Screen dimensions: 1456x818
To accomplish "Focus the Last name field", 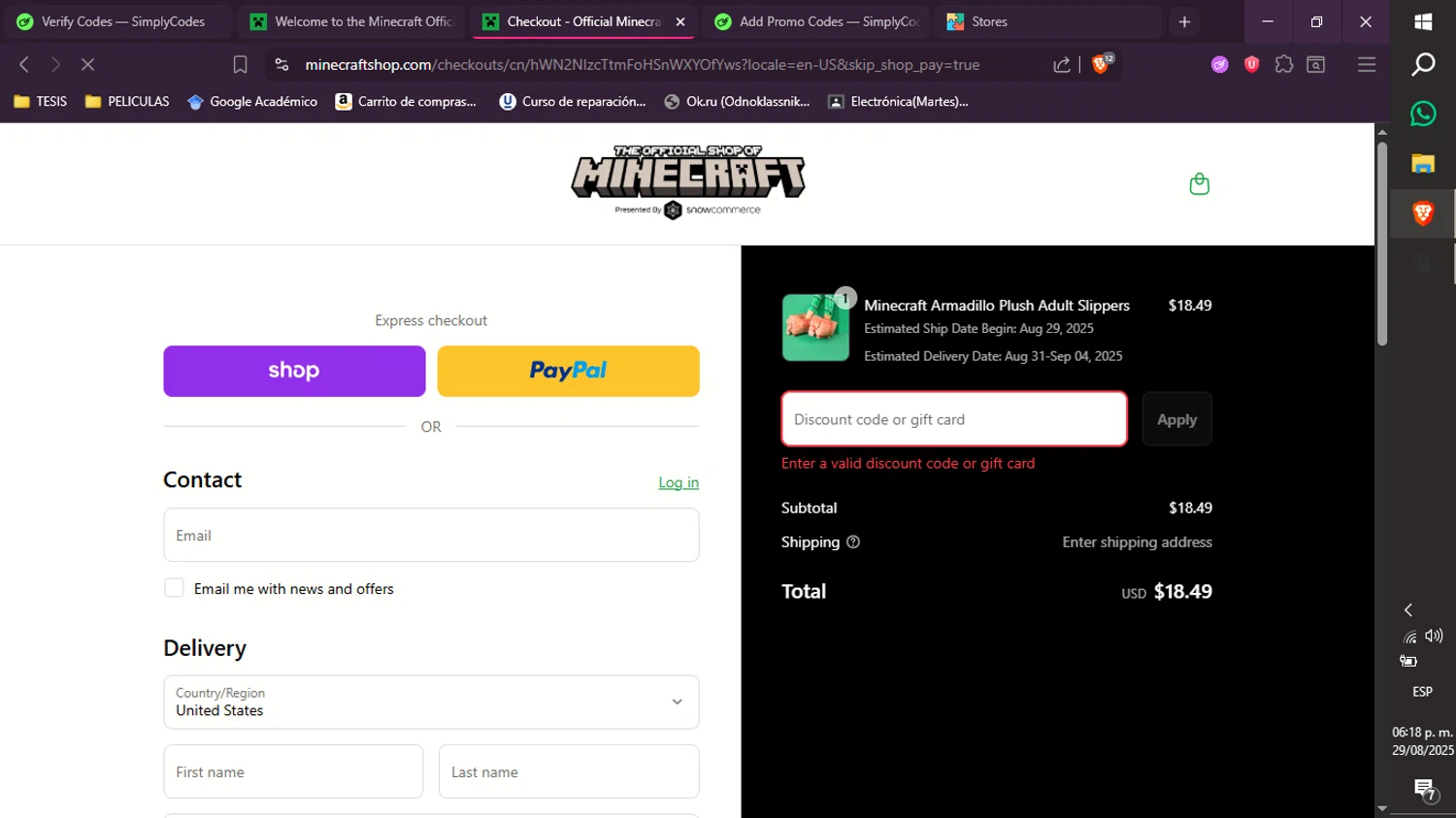I will (x=569, y=771).
